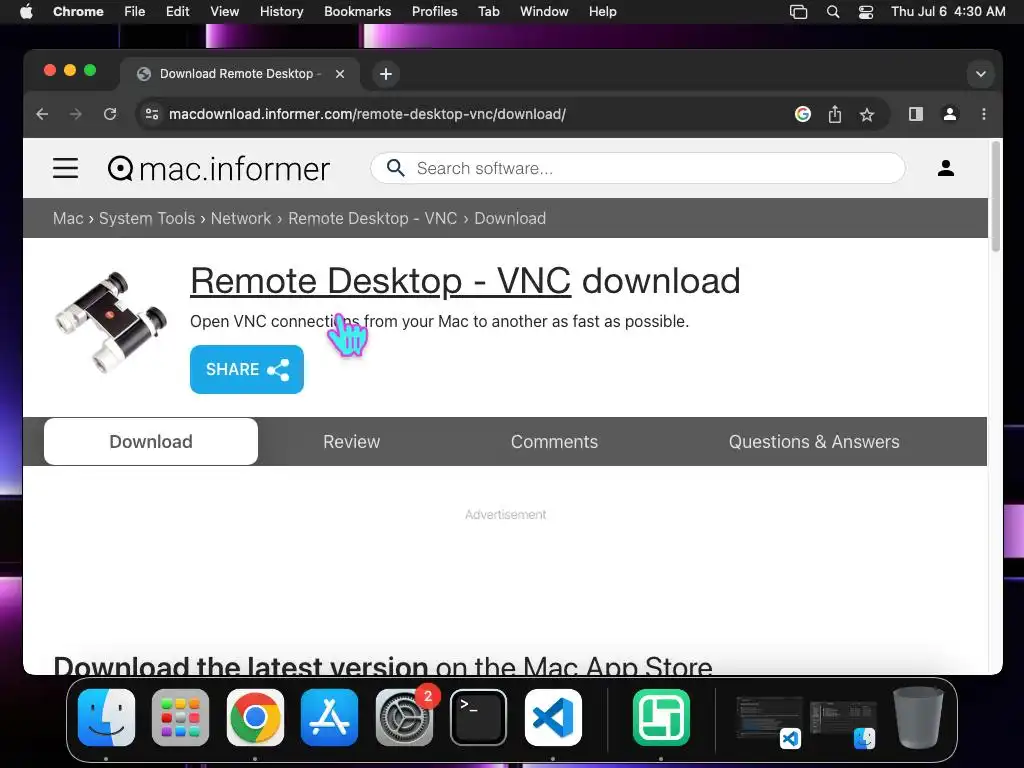
Task: Click the Google icon in the address bar
Action: pyautogui.click(x=803, y=114)
